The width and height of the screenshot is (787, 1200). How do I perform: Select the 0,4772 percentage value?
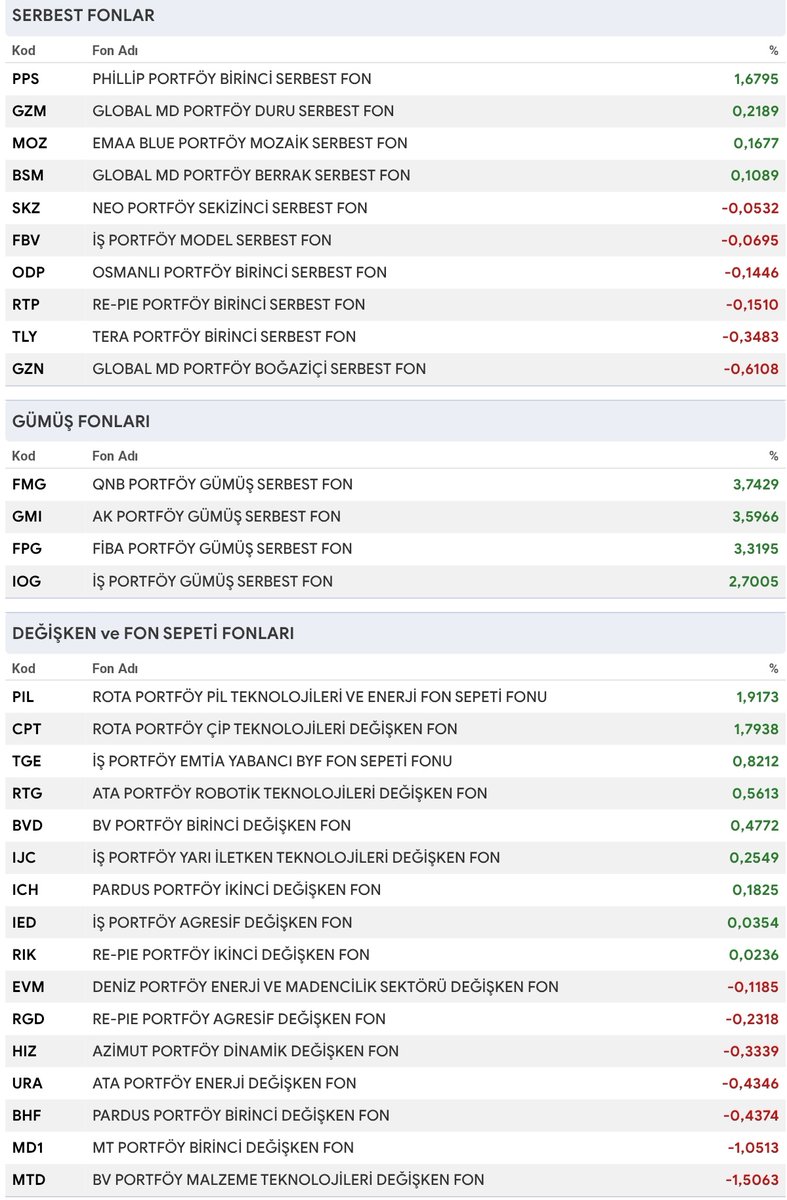(x=756, y=826)
